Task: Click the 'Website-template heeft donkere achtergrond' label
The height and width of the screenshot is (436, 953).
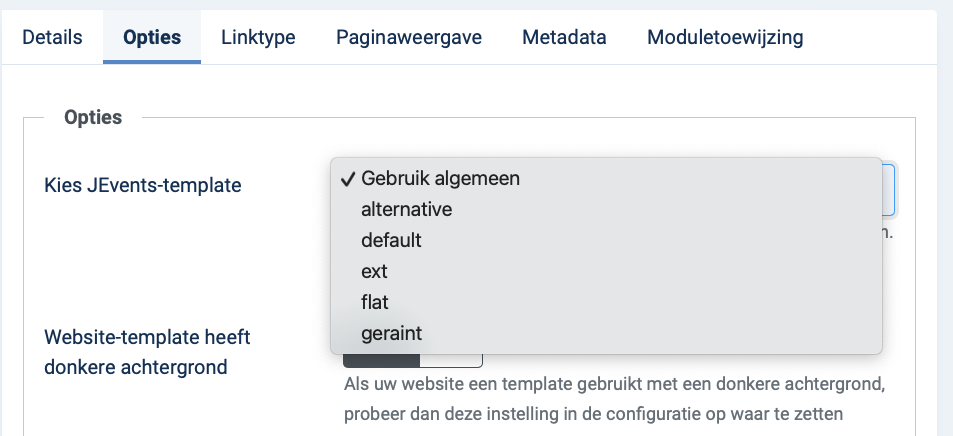Action: (x=148, y=352)
